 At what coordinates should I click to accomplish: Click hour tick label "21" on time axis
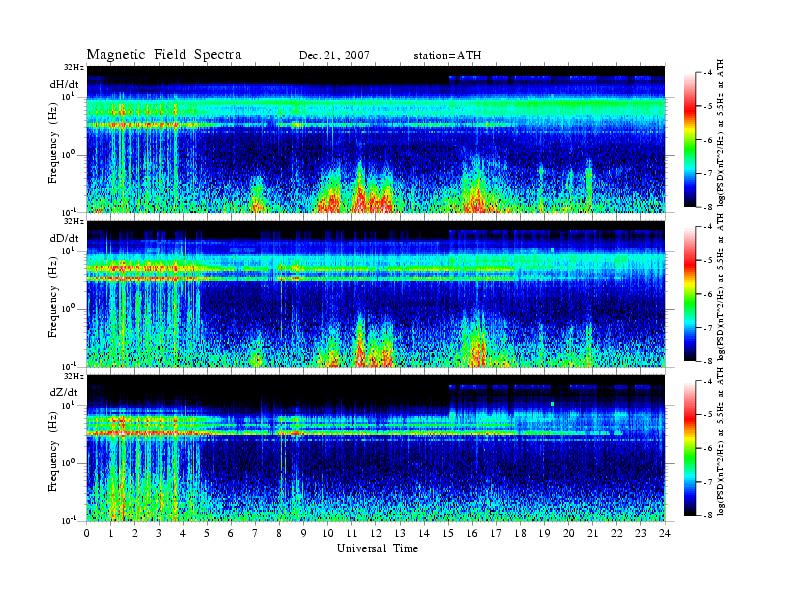[592, 533]
